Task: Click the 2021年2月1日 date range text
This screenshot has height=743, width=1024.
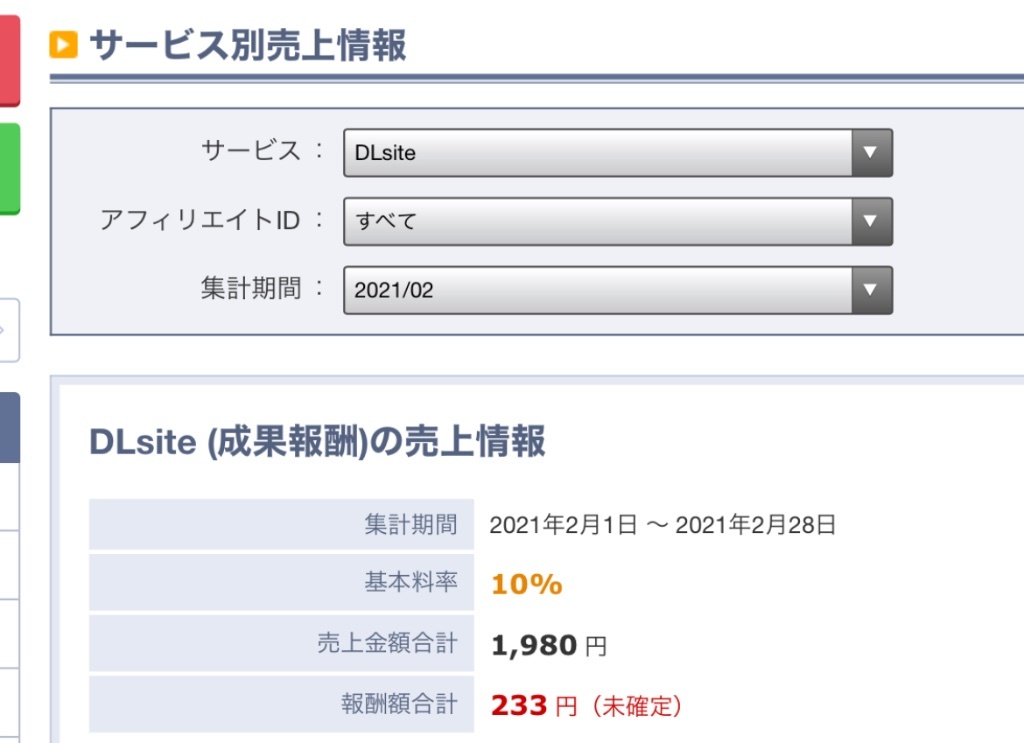Action: [x=662, y=525]
